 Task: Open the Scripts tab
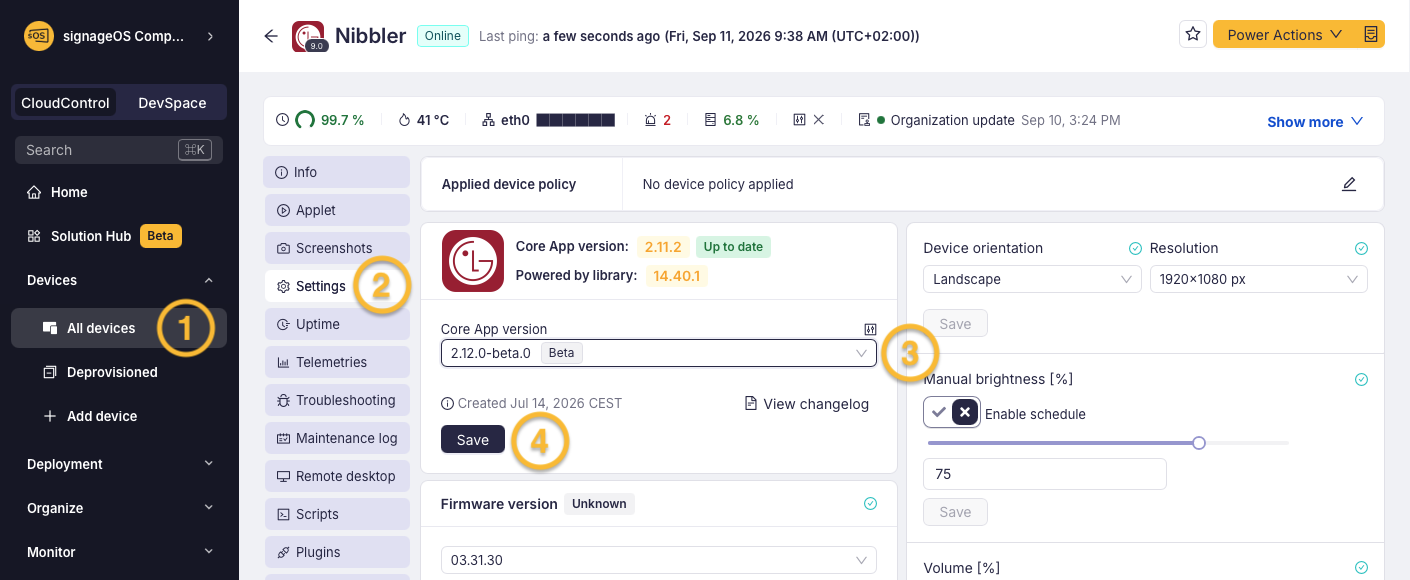[337, 514]
